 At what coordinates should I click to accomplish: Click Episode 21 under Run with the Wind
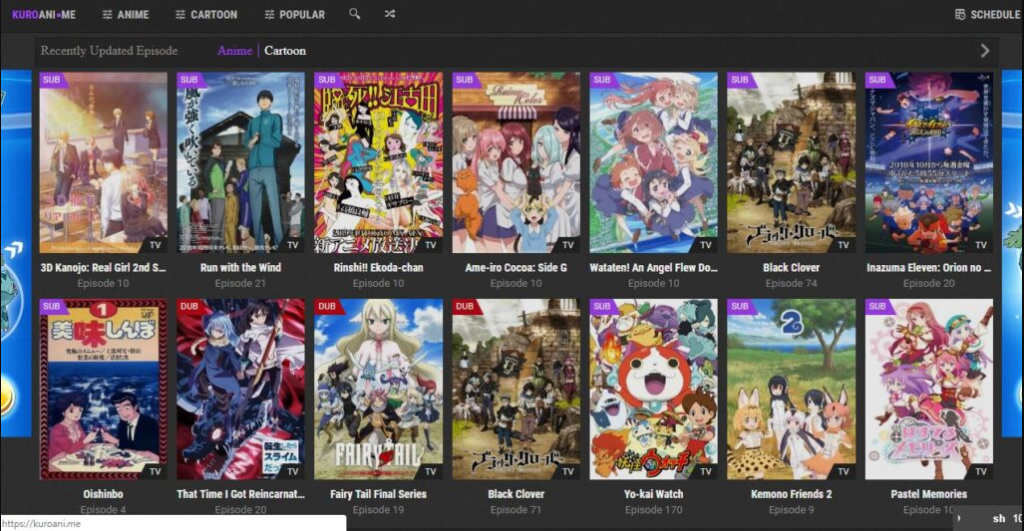click(240, 283)
